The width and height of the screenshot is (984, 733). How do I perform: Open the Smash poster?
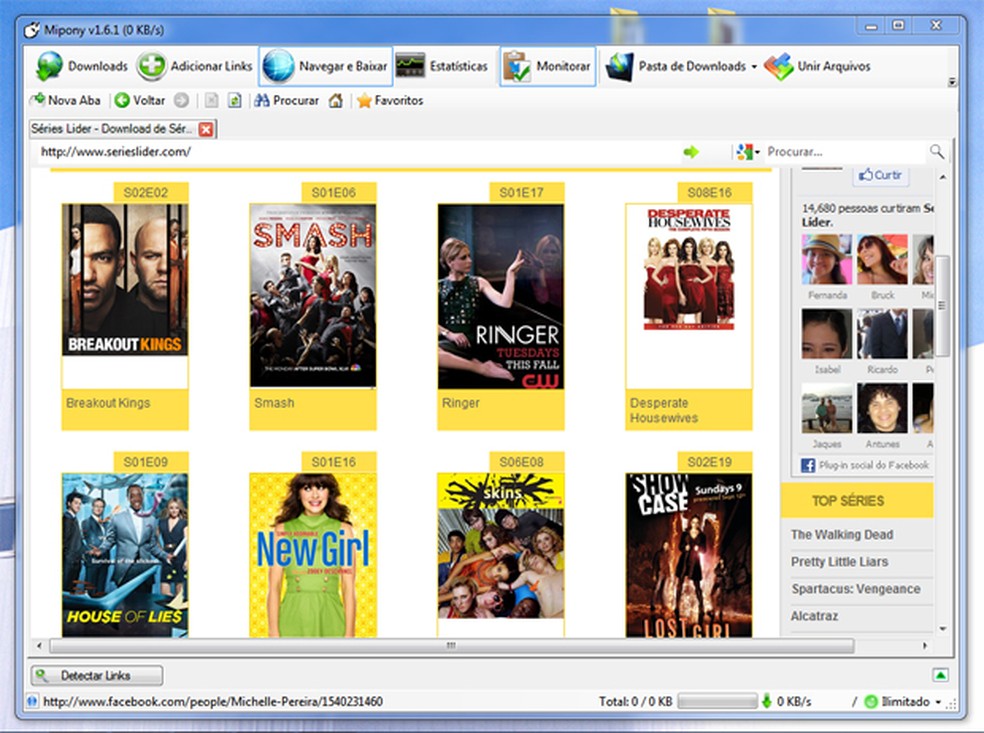click(313, 296)
